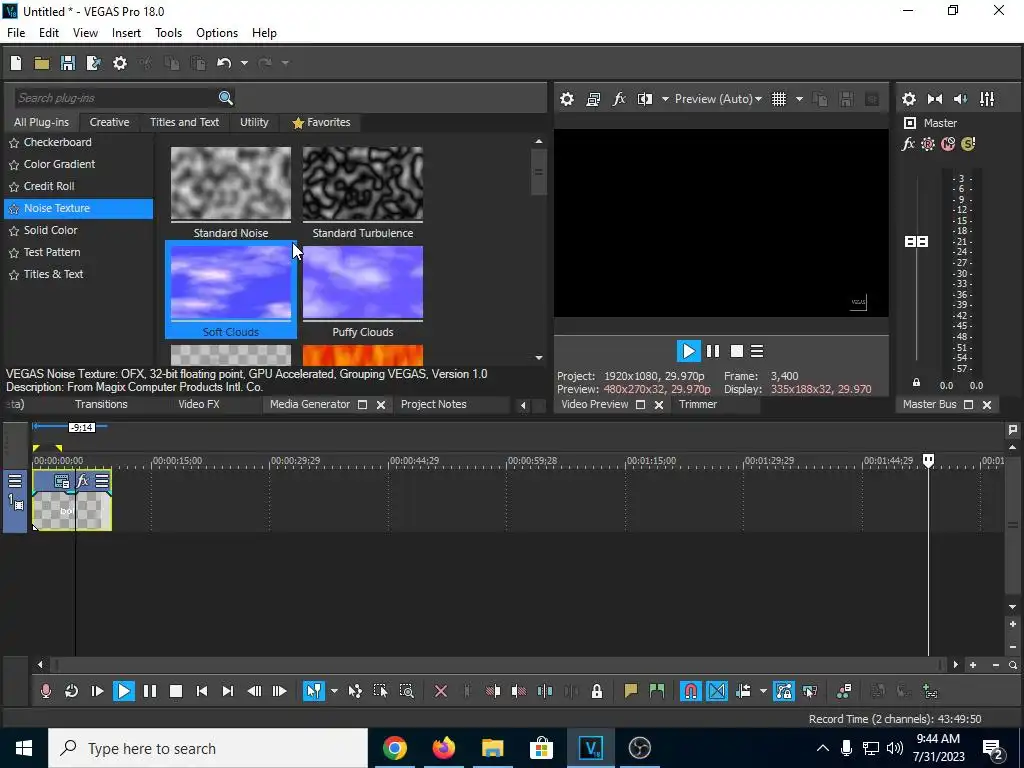Stop playback in the Video Preview

point(737,351)
